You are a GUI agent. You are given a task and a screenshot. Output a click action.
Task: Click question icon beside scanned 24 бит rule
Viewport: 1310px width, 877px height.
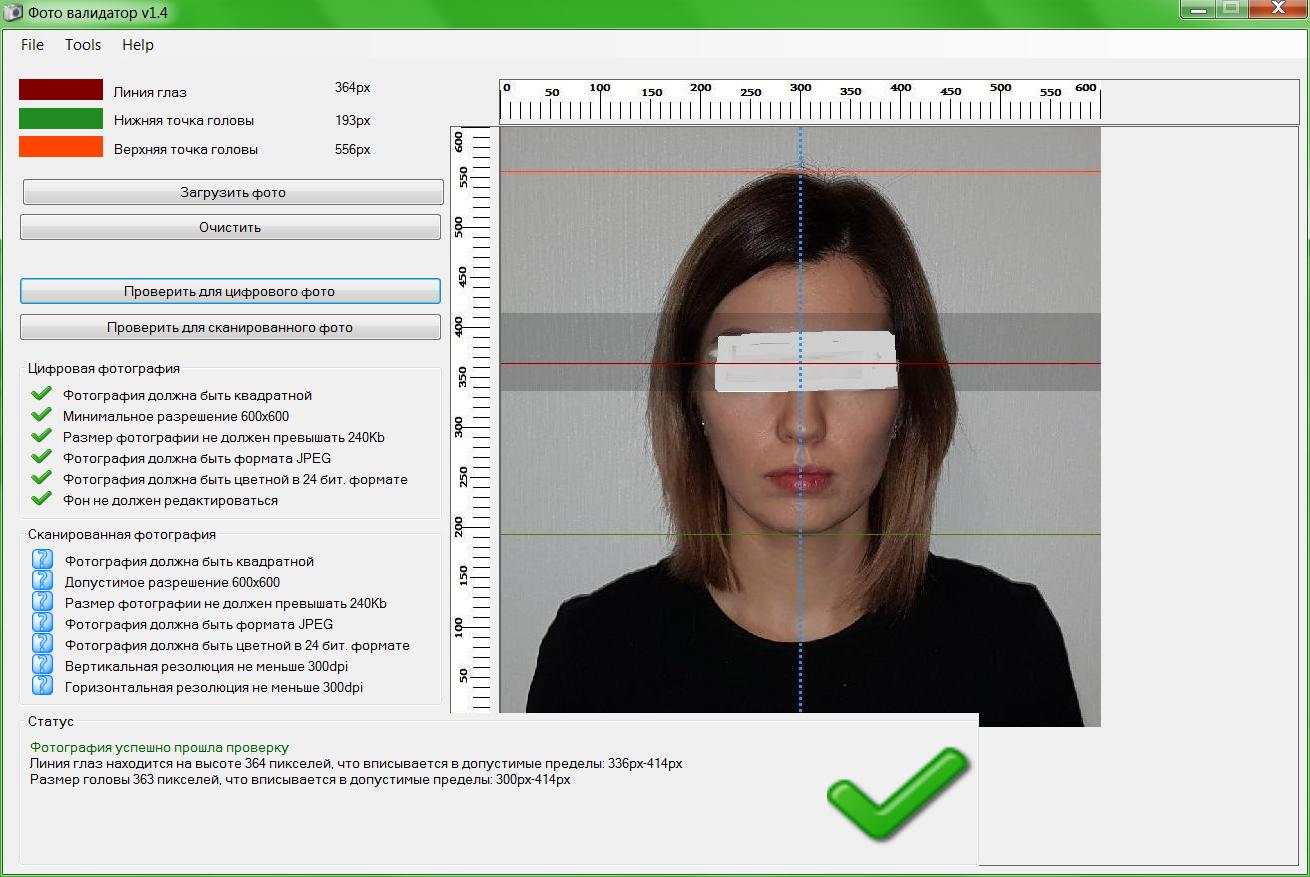42,643
